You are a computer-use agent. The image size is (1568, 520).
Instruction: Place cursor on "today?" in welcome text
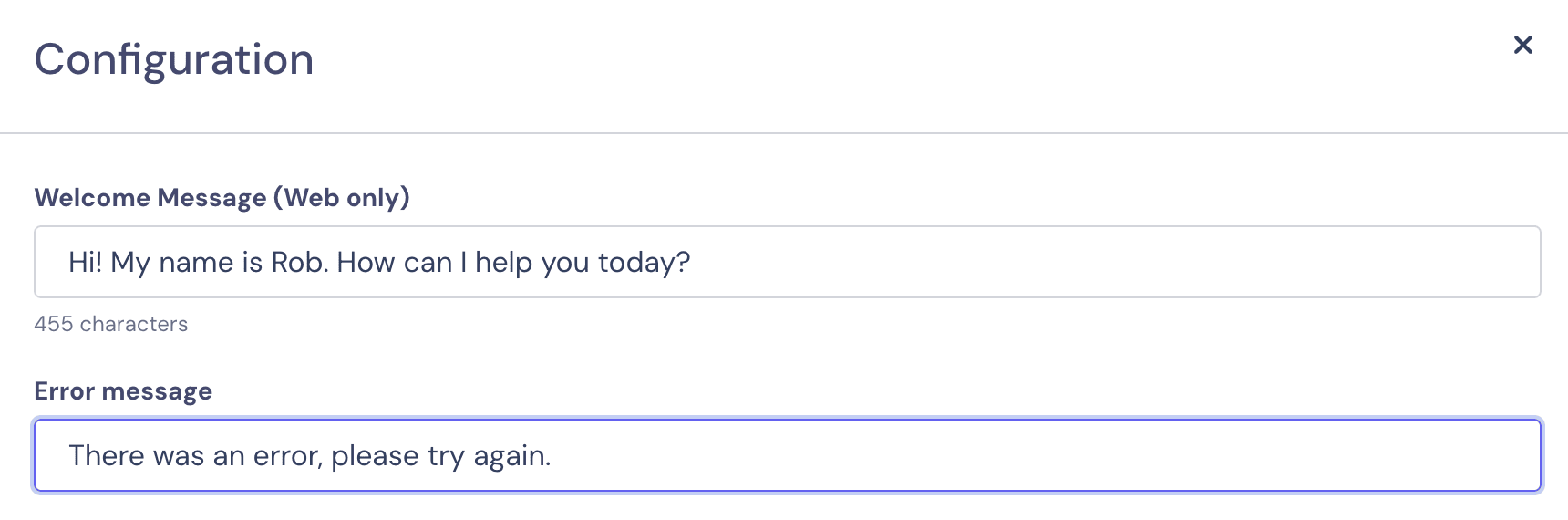click(644, 263)
